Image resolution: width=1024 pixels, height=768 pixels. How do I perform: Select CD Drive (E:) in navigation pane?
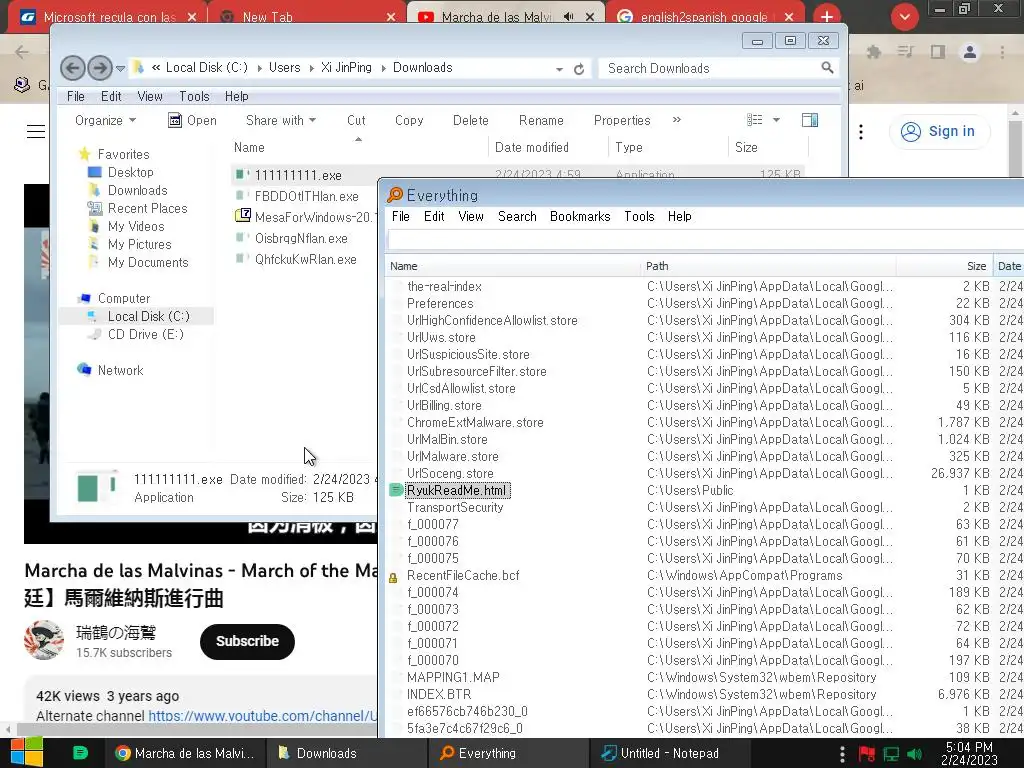(145, 334)
